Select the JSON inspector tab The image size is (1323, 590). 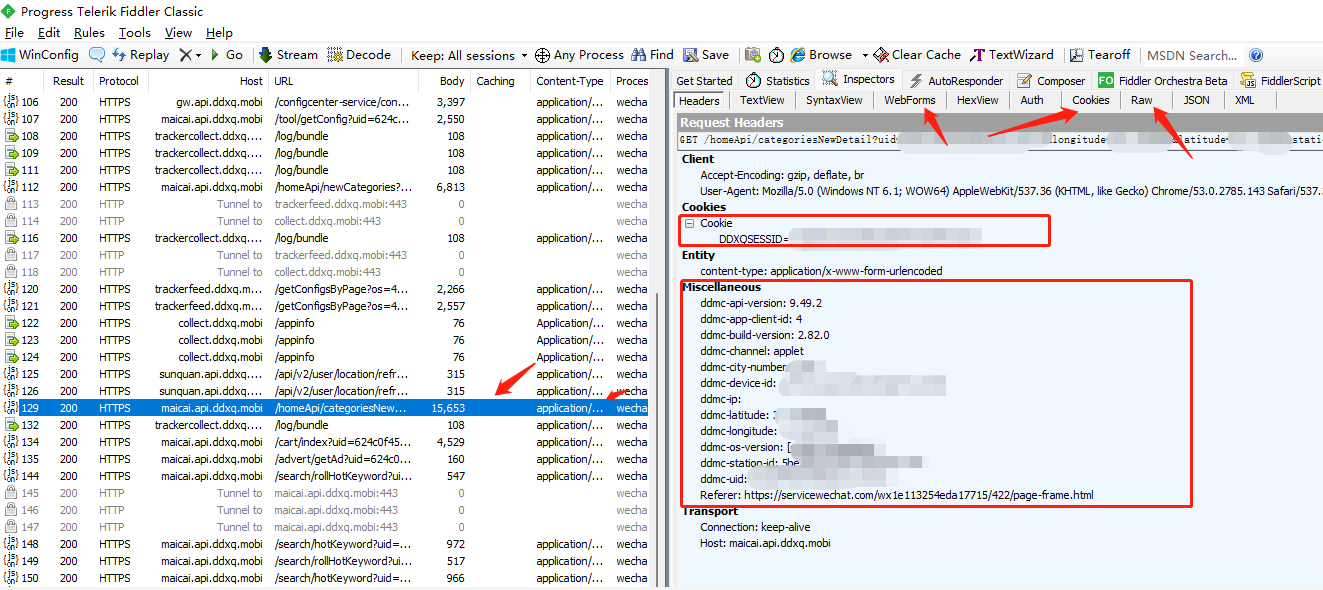coord(1196,100)
